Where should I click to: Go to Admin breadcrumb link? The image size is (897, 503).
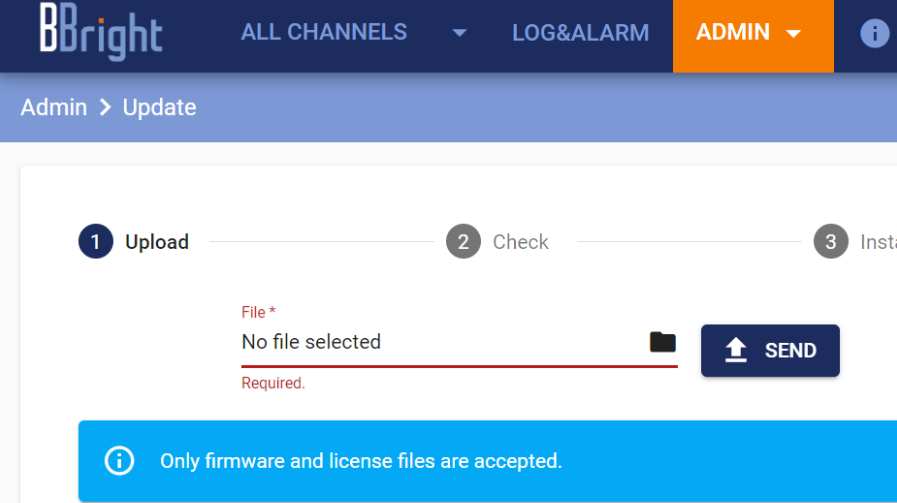click(x=54, y=107)
